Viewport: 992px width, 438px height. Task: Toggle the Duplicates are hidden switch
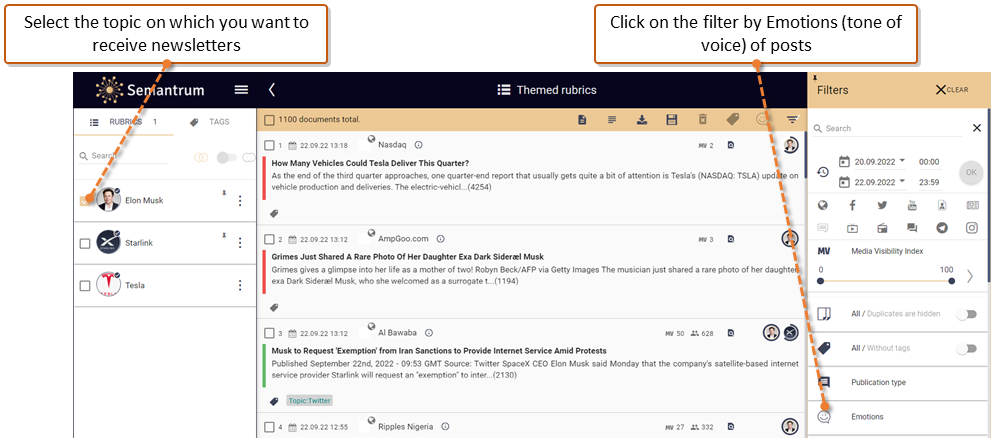coord(966,314)
